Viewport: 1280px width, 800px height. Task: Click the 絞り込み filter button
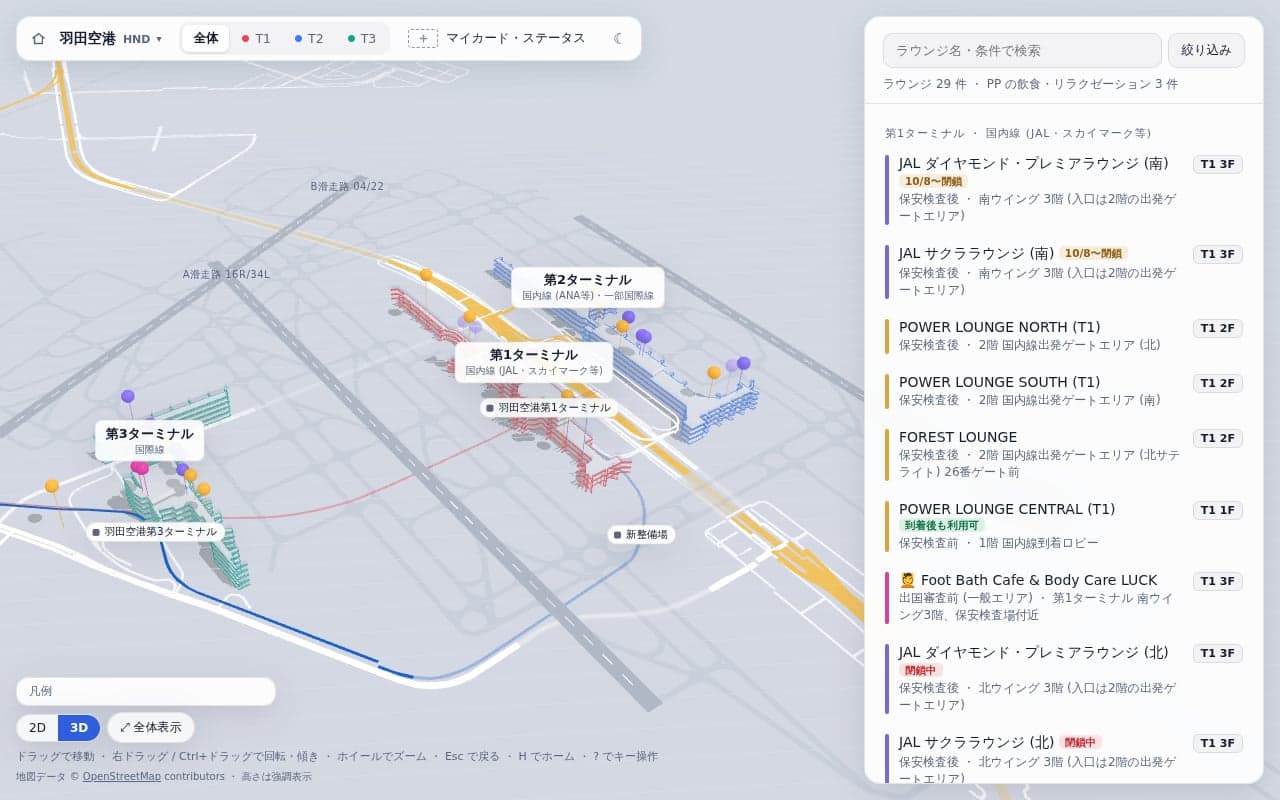click(x=1206, y=50)
